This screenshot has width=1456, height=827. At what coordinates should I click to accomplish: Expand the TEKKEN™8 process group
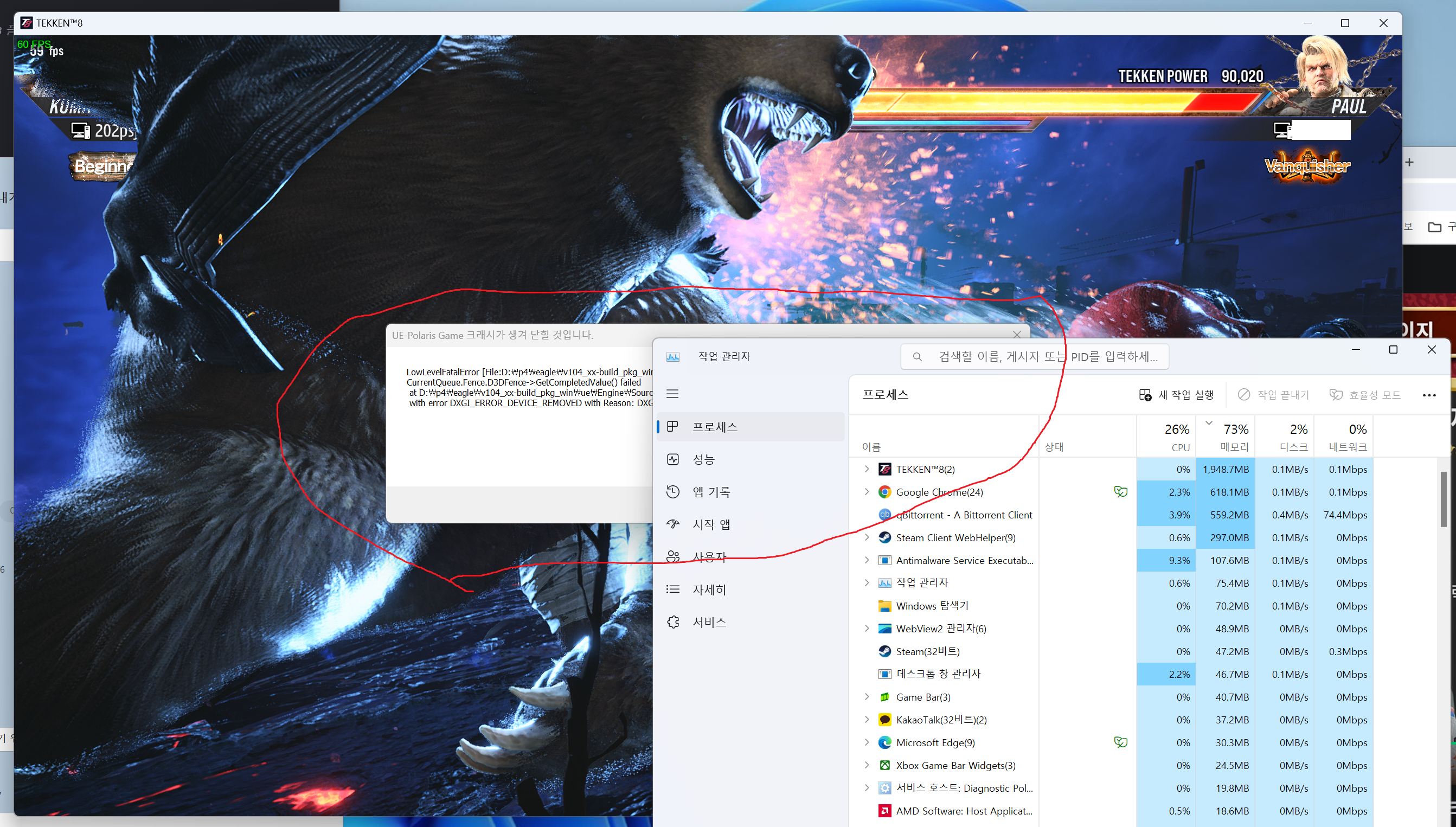tap(867, 469)
